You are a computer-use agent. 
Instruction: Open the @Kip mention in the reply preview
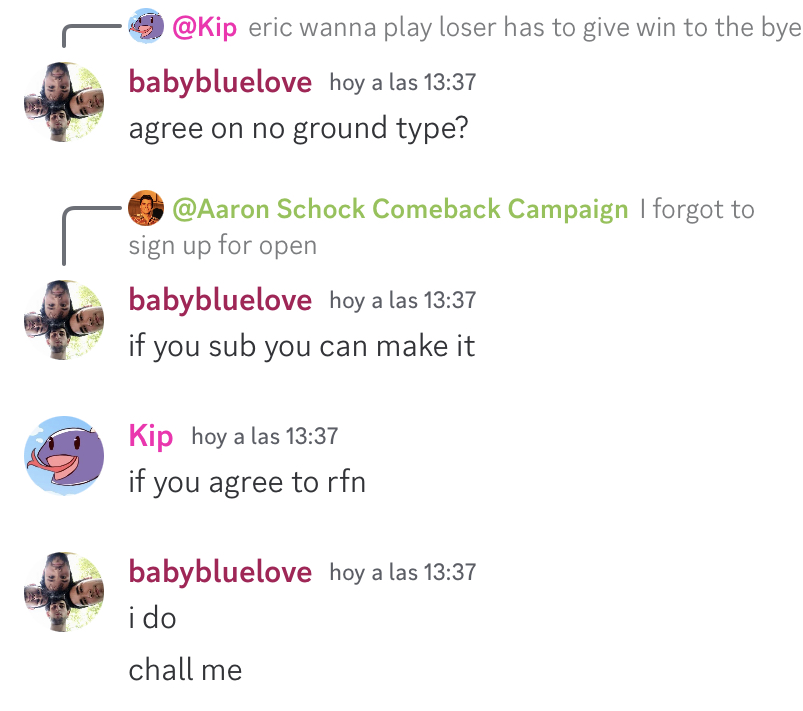pos(204,27)
